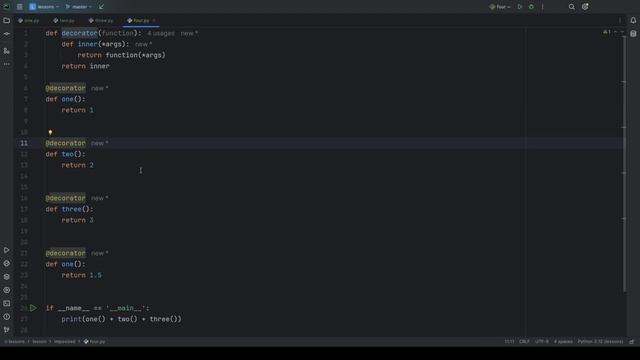Open the Notifications bell panel
The width and height of the screenshot is (640, 360).
tap(633, 20)
